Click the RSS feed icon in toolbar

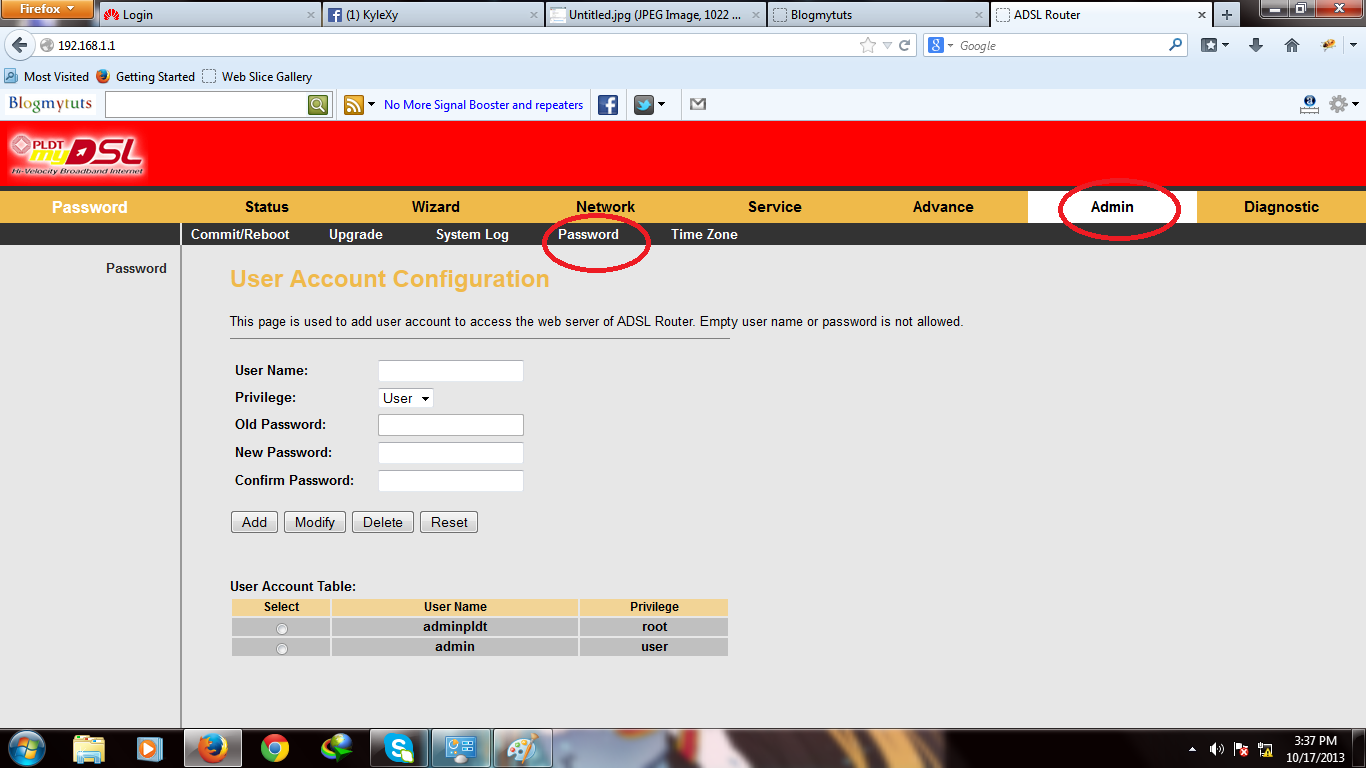(353, 104)
